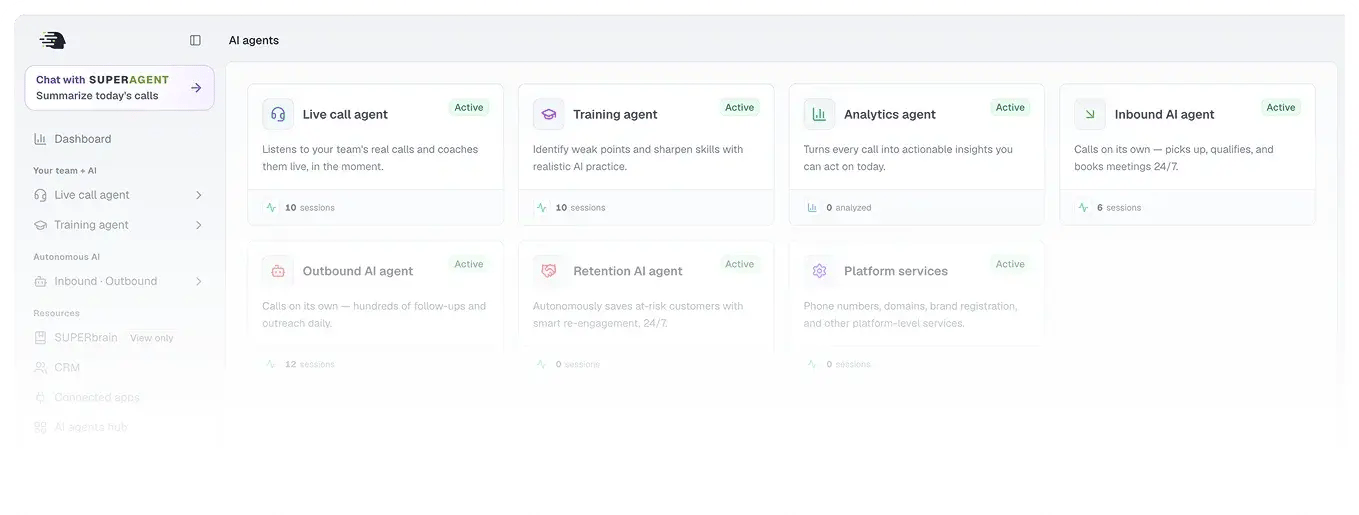Click the headset icon beside sidebar Live call agent

[x=40, y=195]
